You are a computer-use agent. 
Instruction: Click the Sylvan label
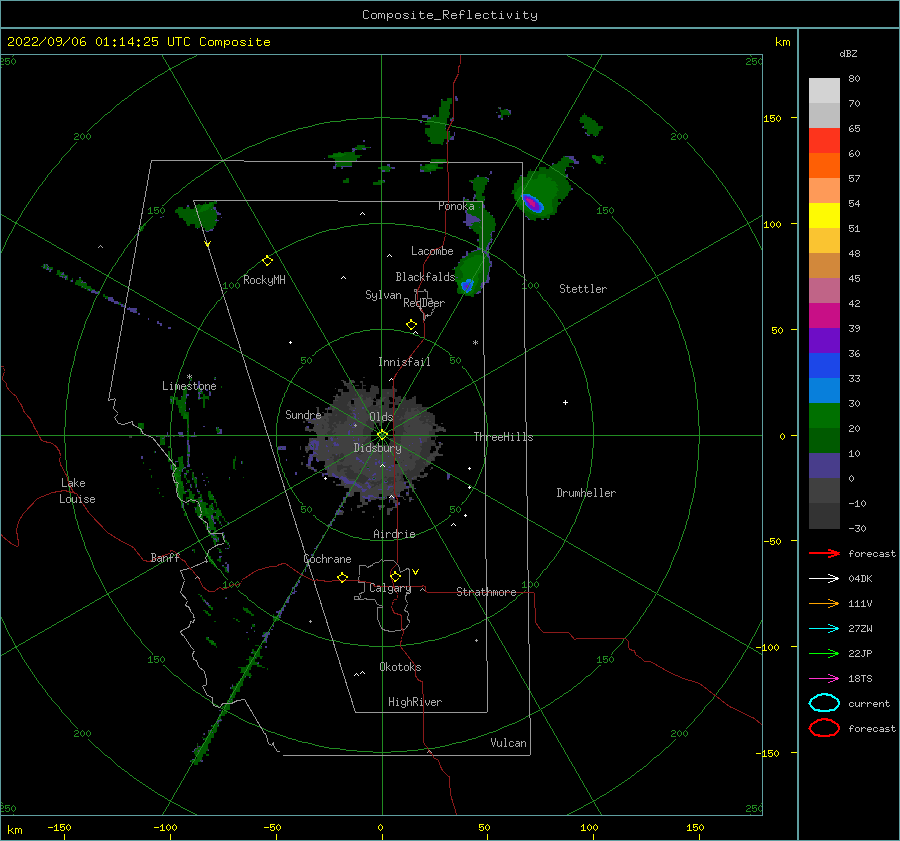pos(383,295)
